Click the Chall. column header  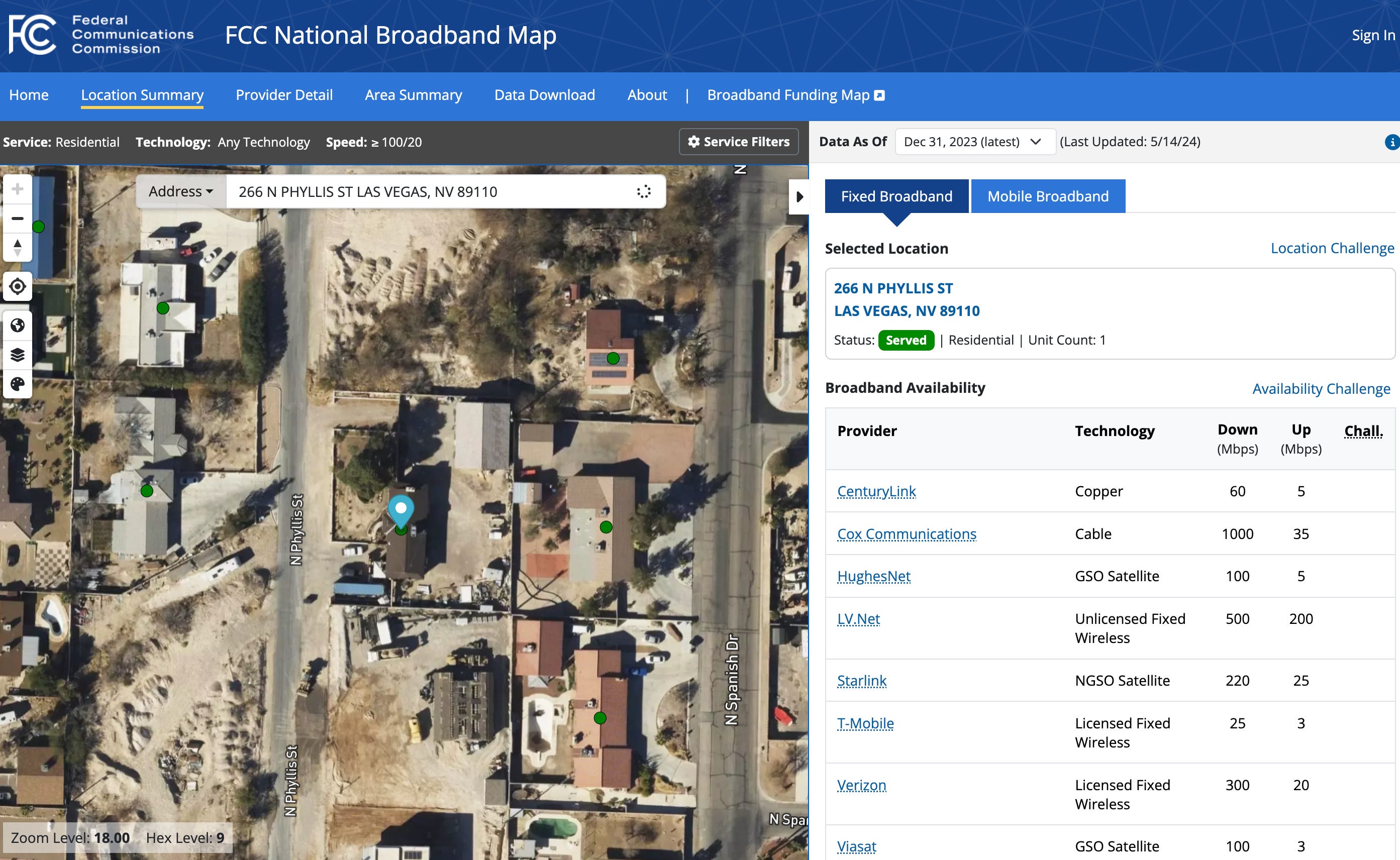[x=1363, y=431]
